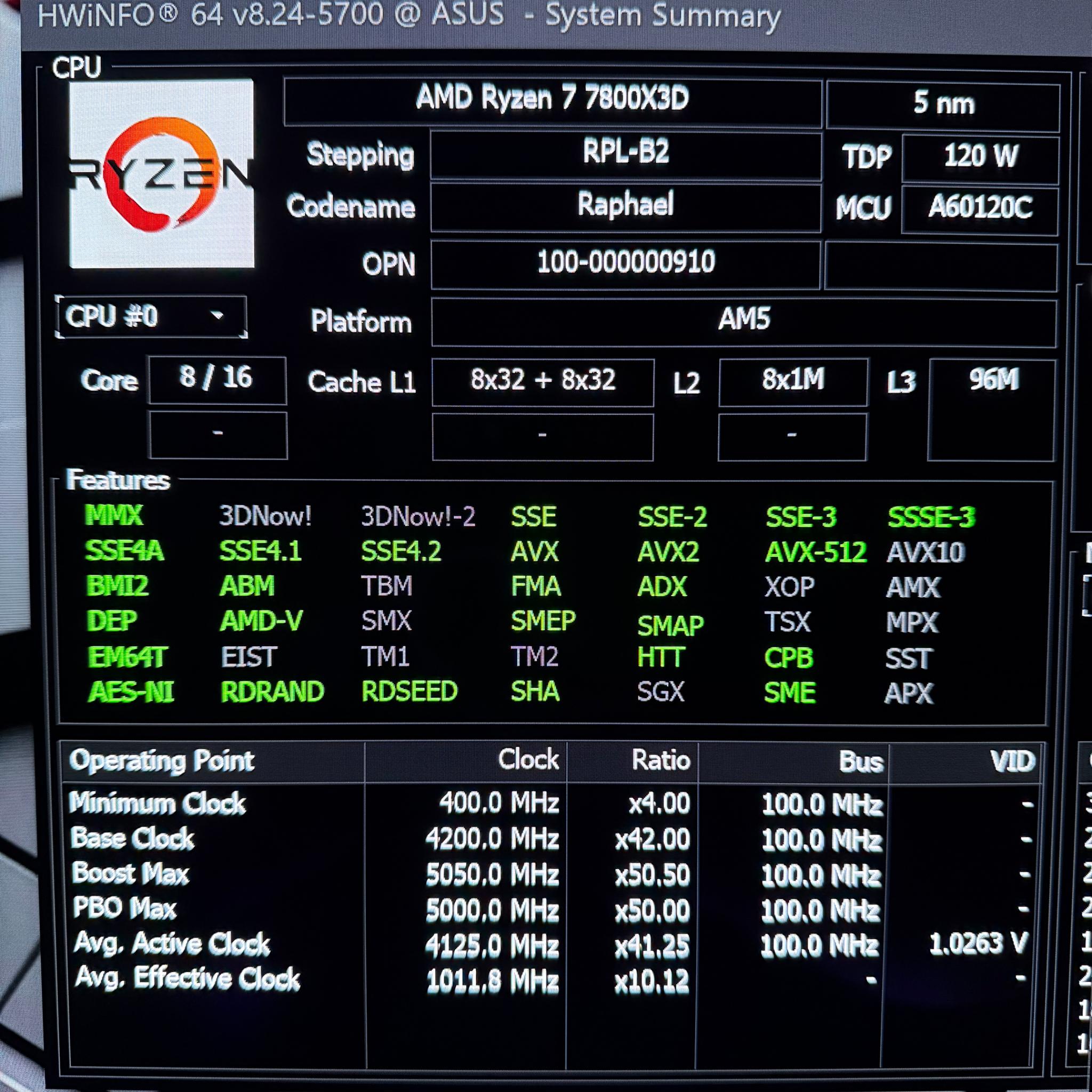Screen dimensions: 1092x1092
Task: Click the SME feature label
Action: click(790, 693)
